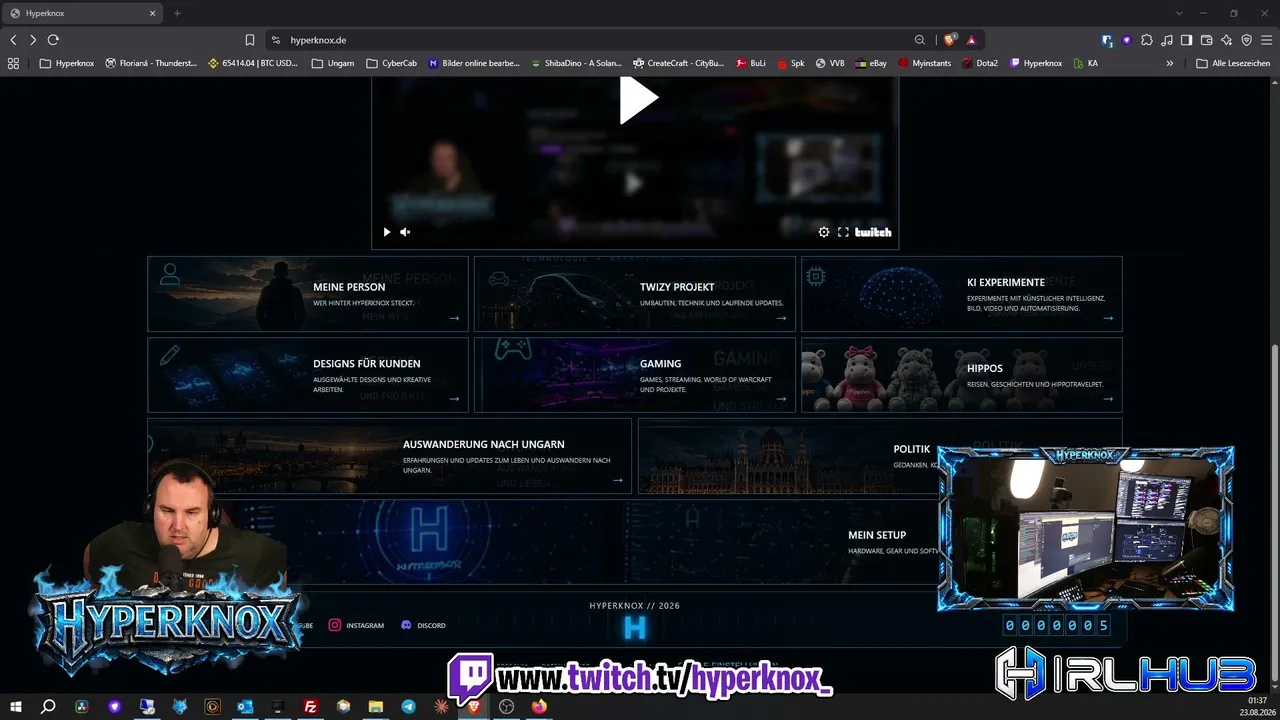Open Windows taskbar search
This screenshot has width=1280, height=720.
(48, 706)
